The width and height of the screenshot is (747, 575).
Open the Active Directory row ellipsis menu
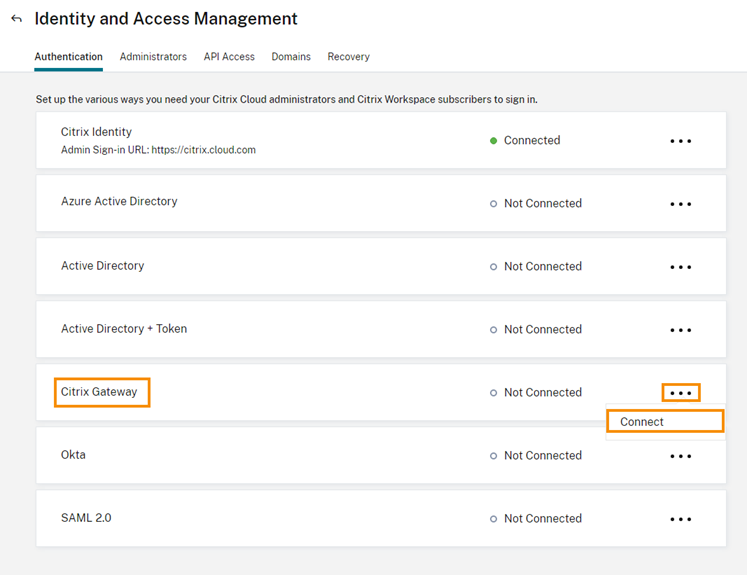(681, 267)
